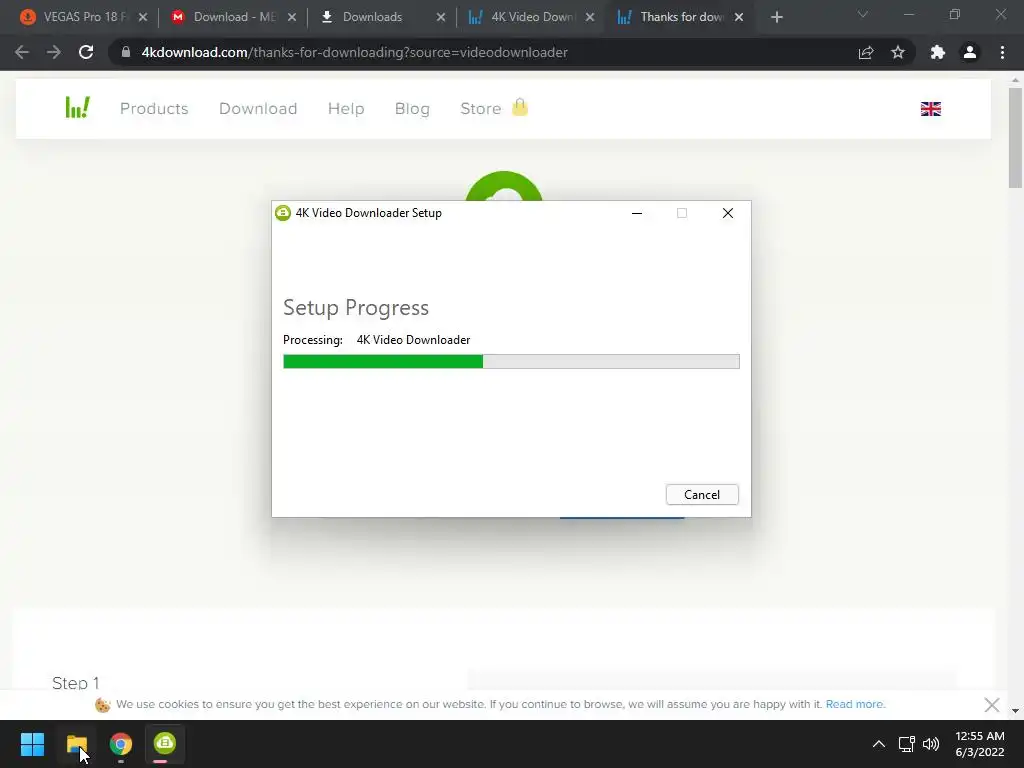Show hidden system tray icons

click(879, 744)
